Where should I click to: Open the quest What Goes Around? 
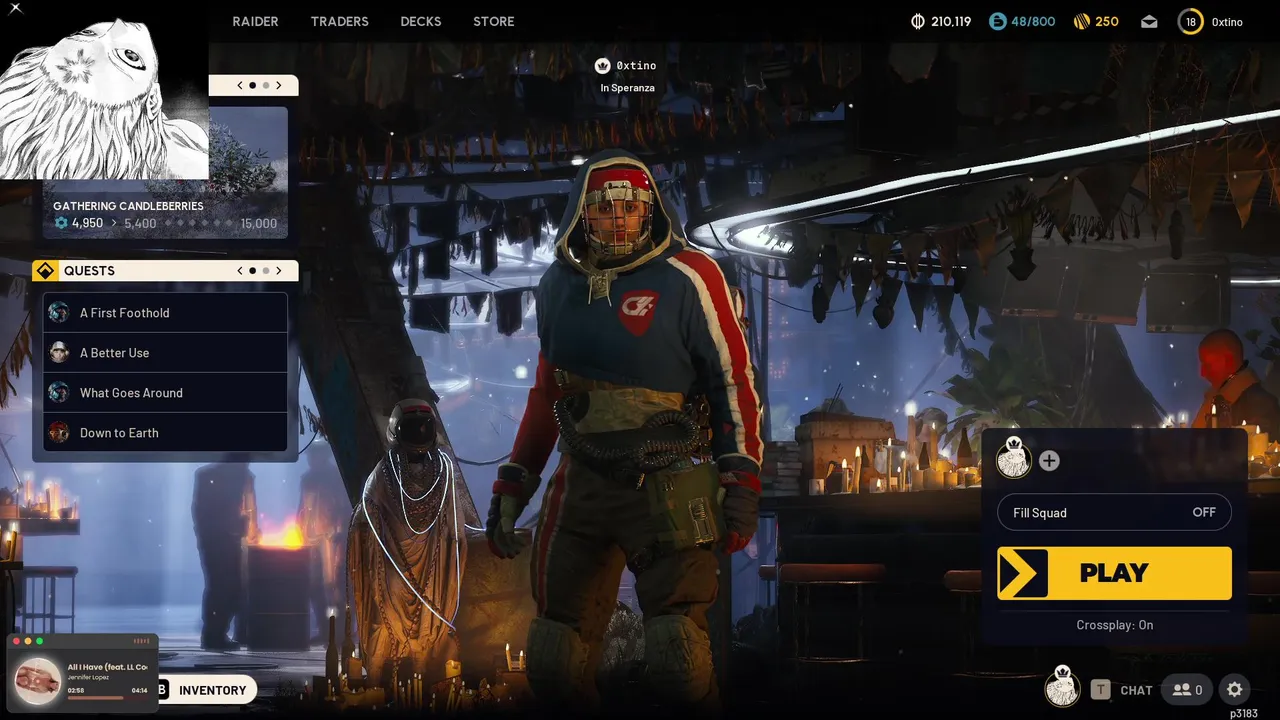point(166,393)
